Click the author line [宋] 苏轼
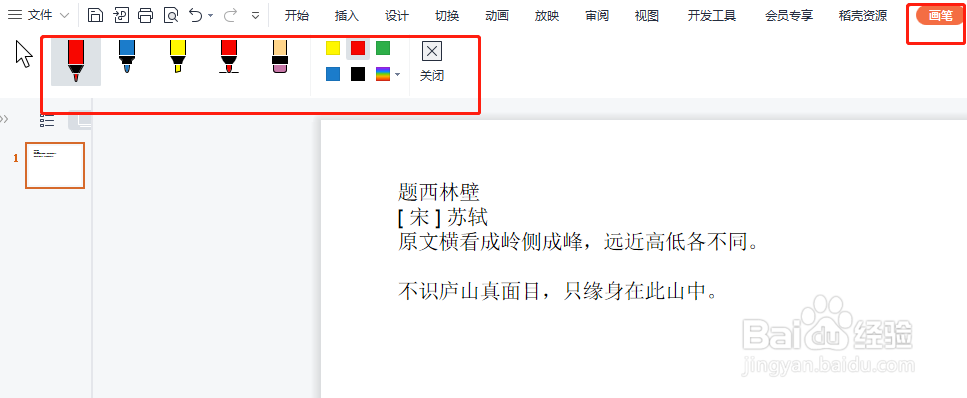This screenshot has height=398, width=967. (x=443, y=217)
